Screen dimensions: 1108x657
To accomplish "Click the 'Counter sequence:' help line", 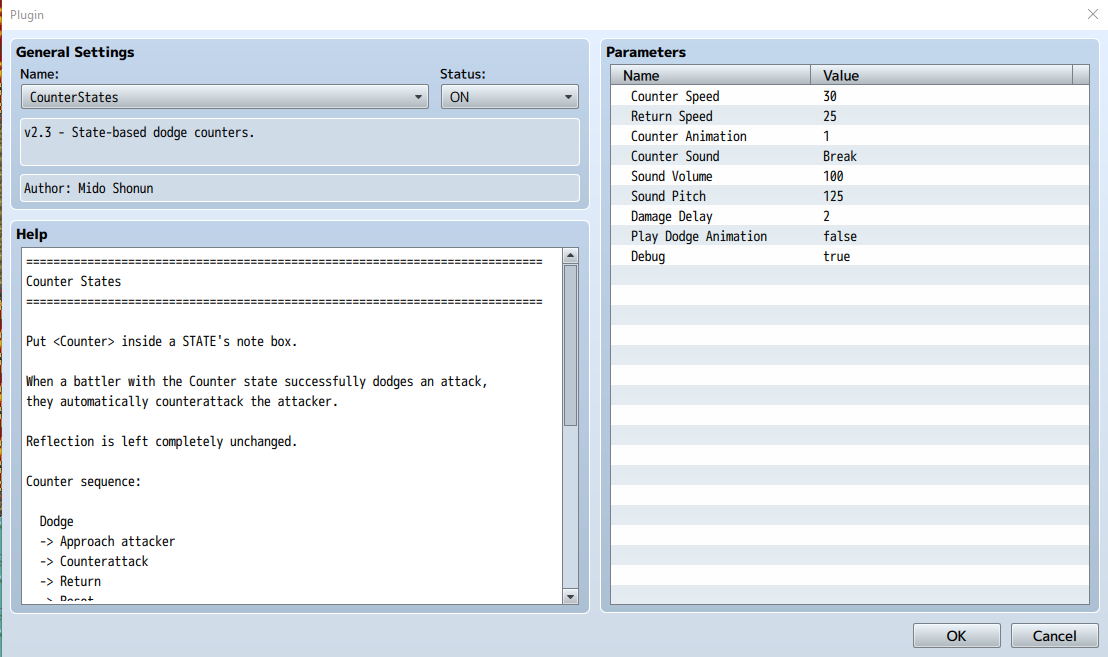I will pyautogui.click(x=83, y=482).
